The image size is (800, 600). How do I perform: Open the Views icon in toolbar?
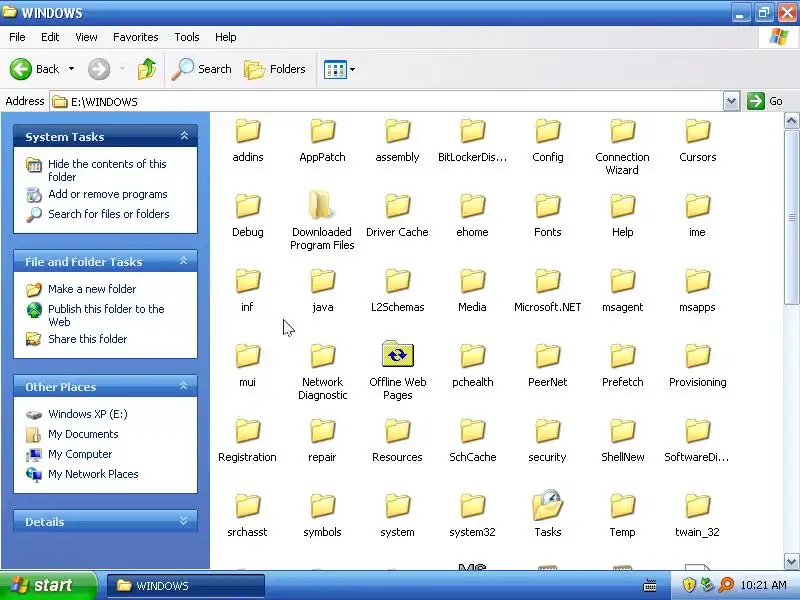(335, 69)
